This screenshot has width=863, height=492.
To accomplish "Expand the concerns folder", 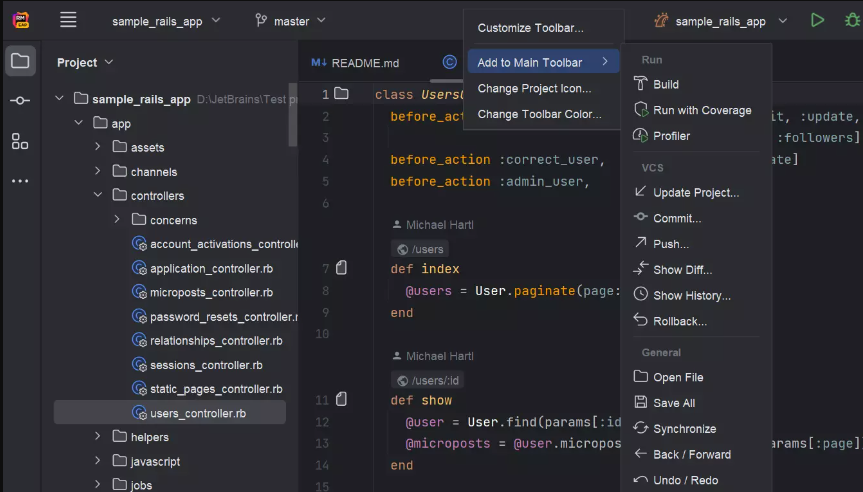I will pos(117,220).
